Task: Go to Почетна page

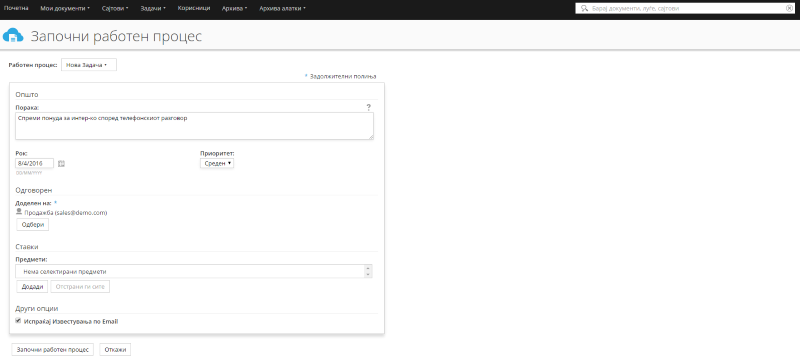Action: pos(16,8)
